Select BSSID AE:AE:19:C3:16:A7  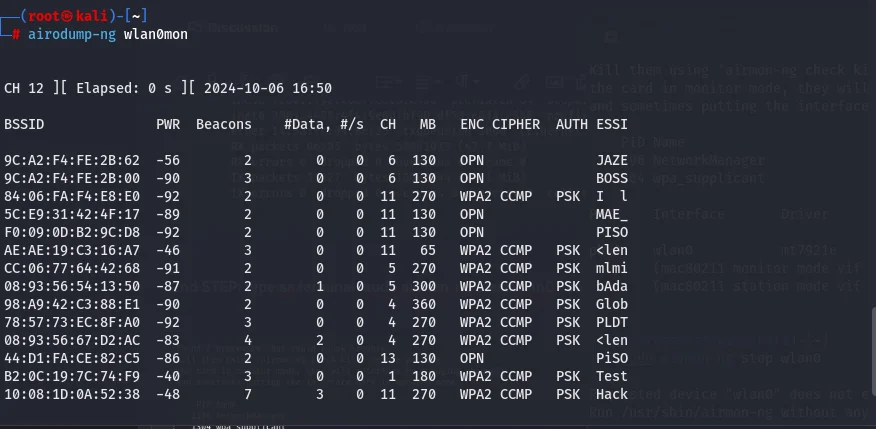tap(72, 251)
